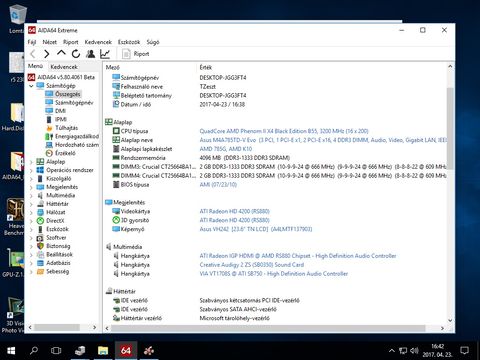Select the DirectX tree item
The width and height of the screenshot is (480, 360).
55,221
